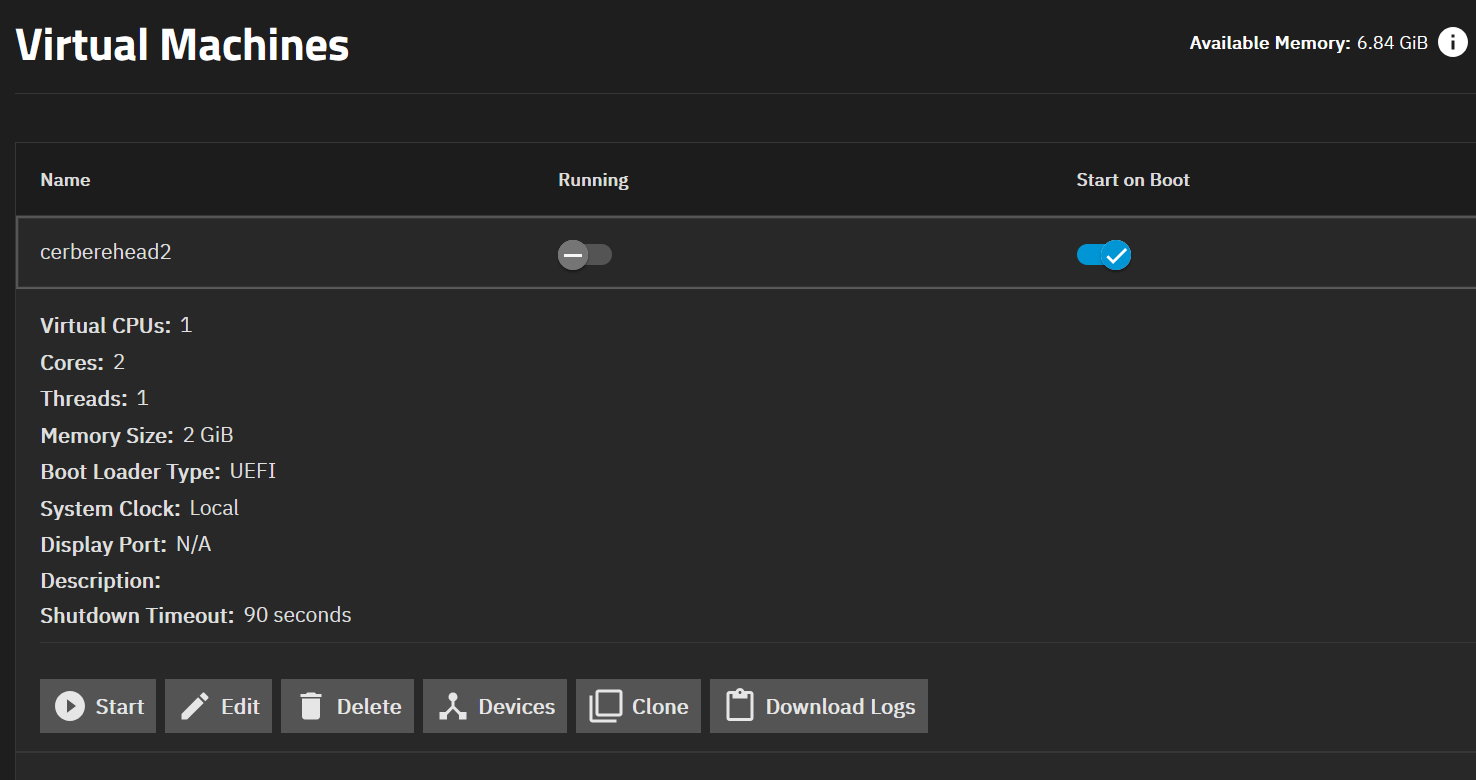Disable Start on Boot for cerberehead2

point(1103,255)
